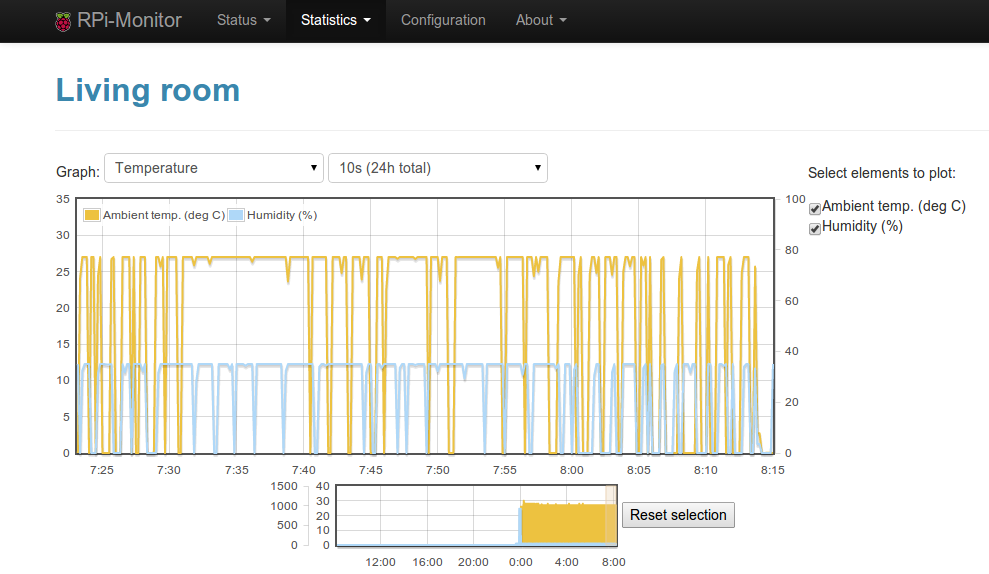Go to the Configuration page
The width and height of the screenshot is (989, 574).
(x=443, y=20)
